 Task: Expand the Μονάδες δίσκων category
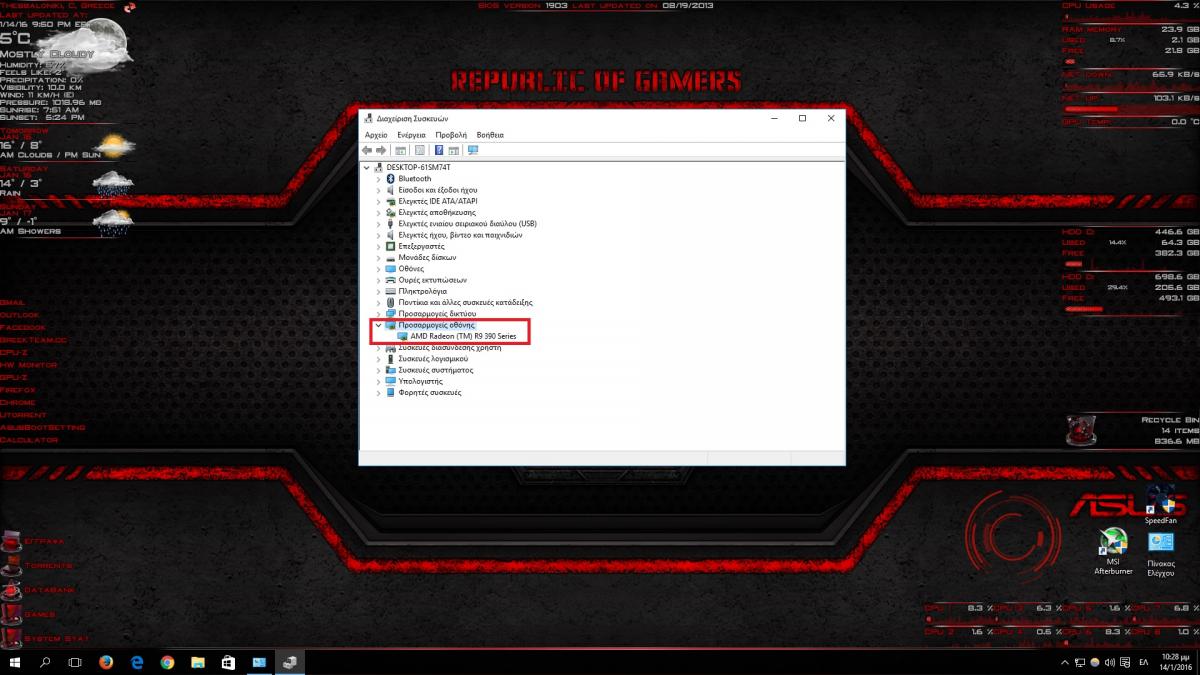378,257
